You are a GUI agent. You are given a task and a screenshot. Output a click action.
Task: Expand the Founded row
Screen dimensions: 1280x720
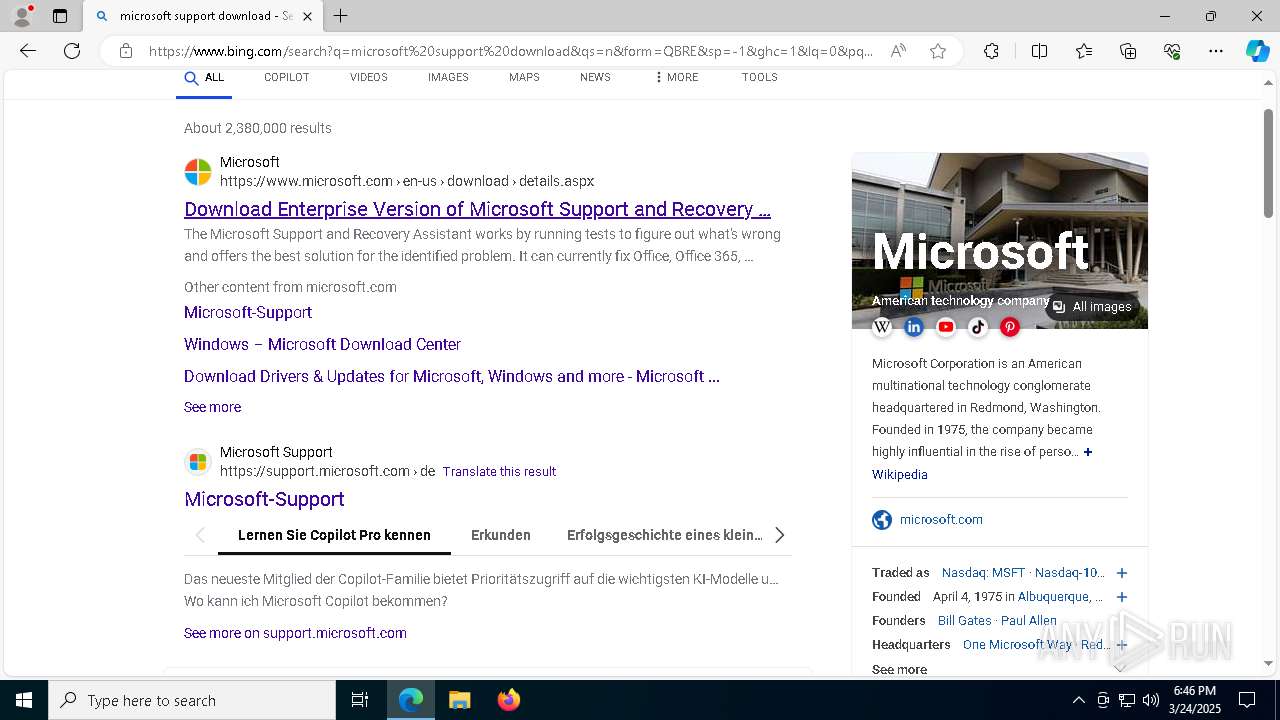1122,597
